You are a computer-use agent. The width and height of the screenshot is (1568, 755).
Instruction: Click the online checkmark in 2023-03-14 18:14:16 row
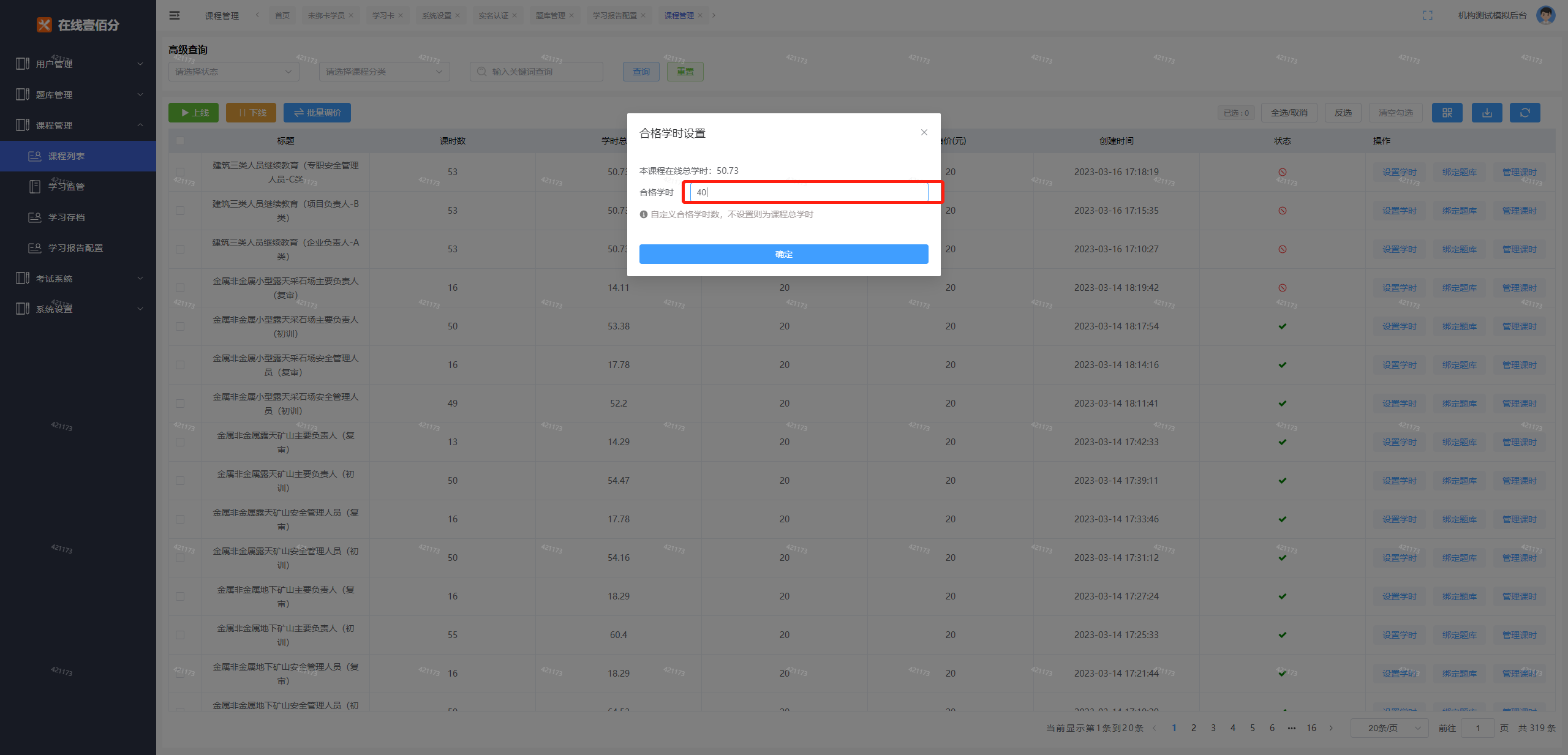[1282, 365]
